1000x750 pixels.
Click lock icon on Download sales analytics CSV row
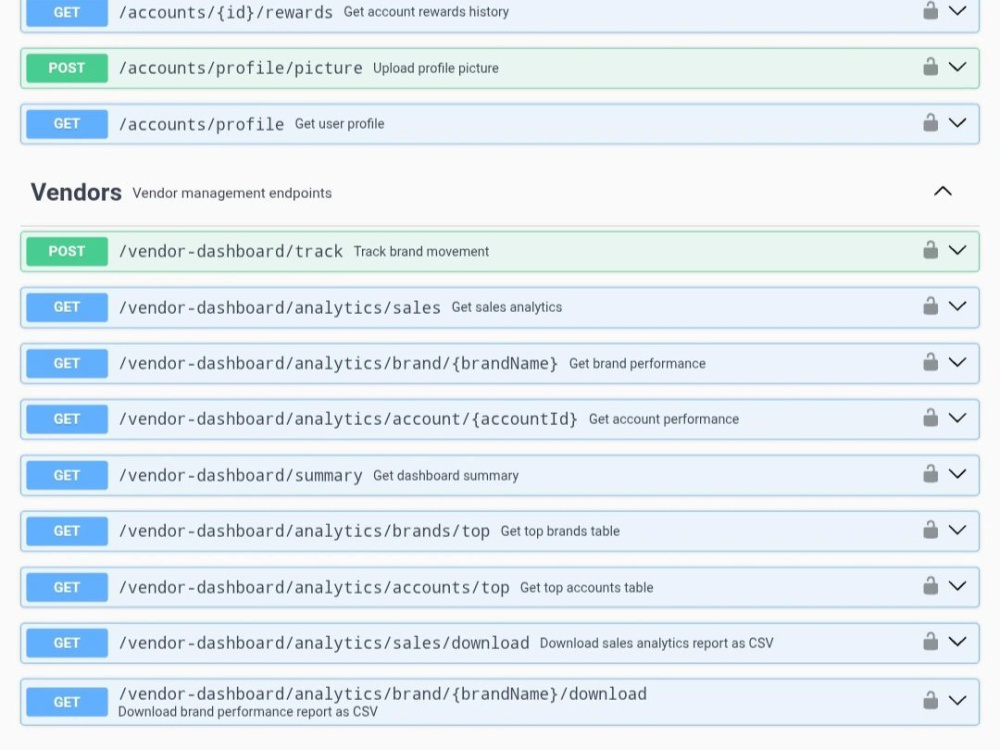[930, 642]
